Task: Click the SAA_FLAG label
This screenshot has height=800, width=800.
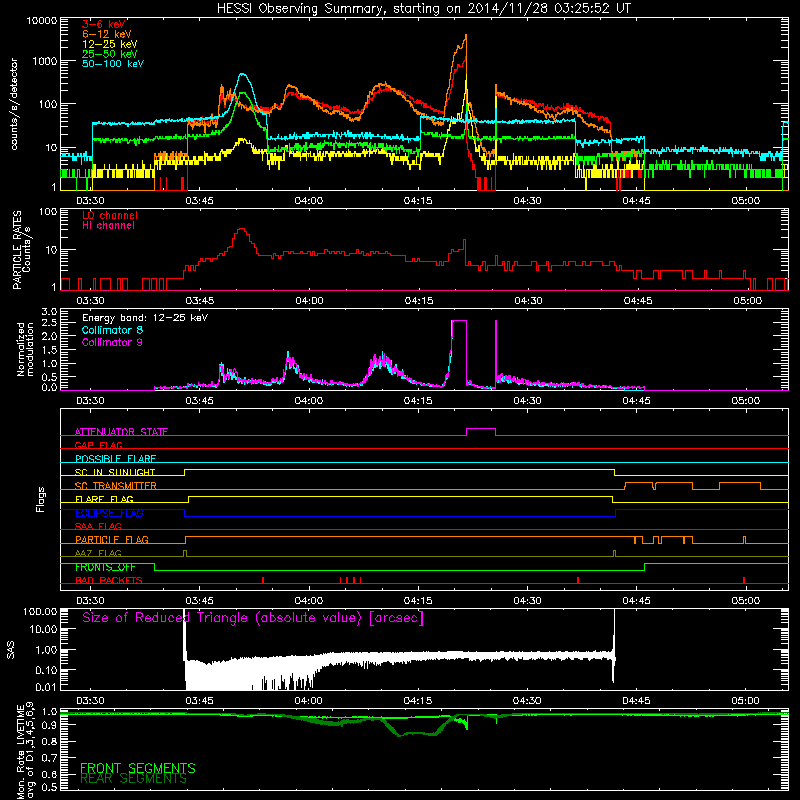Action: coord(98,526)
